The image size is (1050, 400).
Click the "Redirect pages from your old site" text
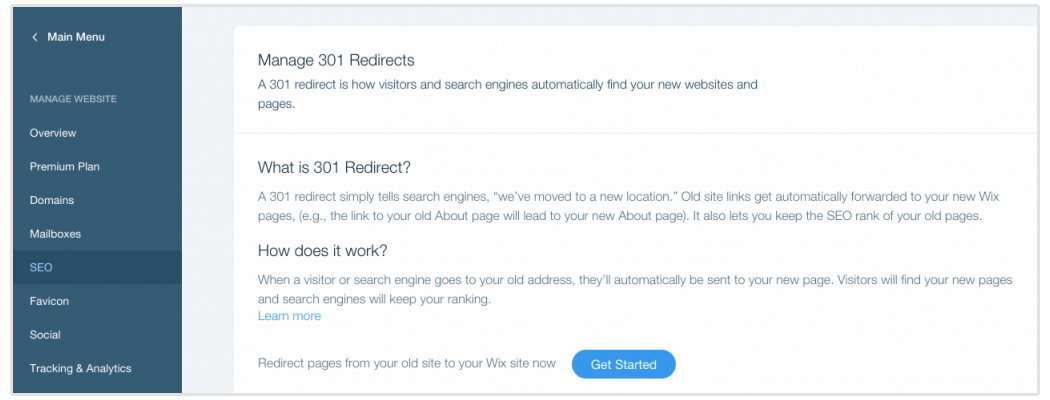pos(407,364)
